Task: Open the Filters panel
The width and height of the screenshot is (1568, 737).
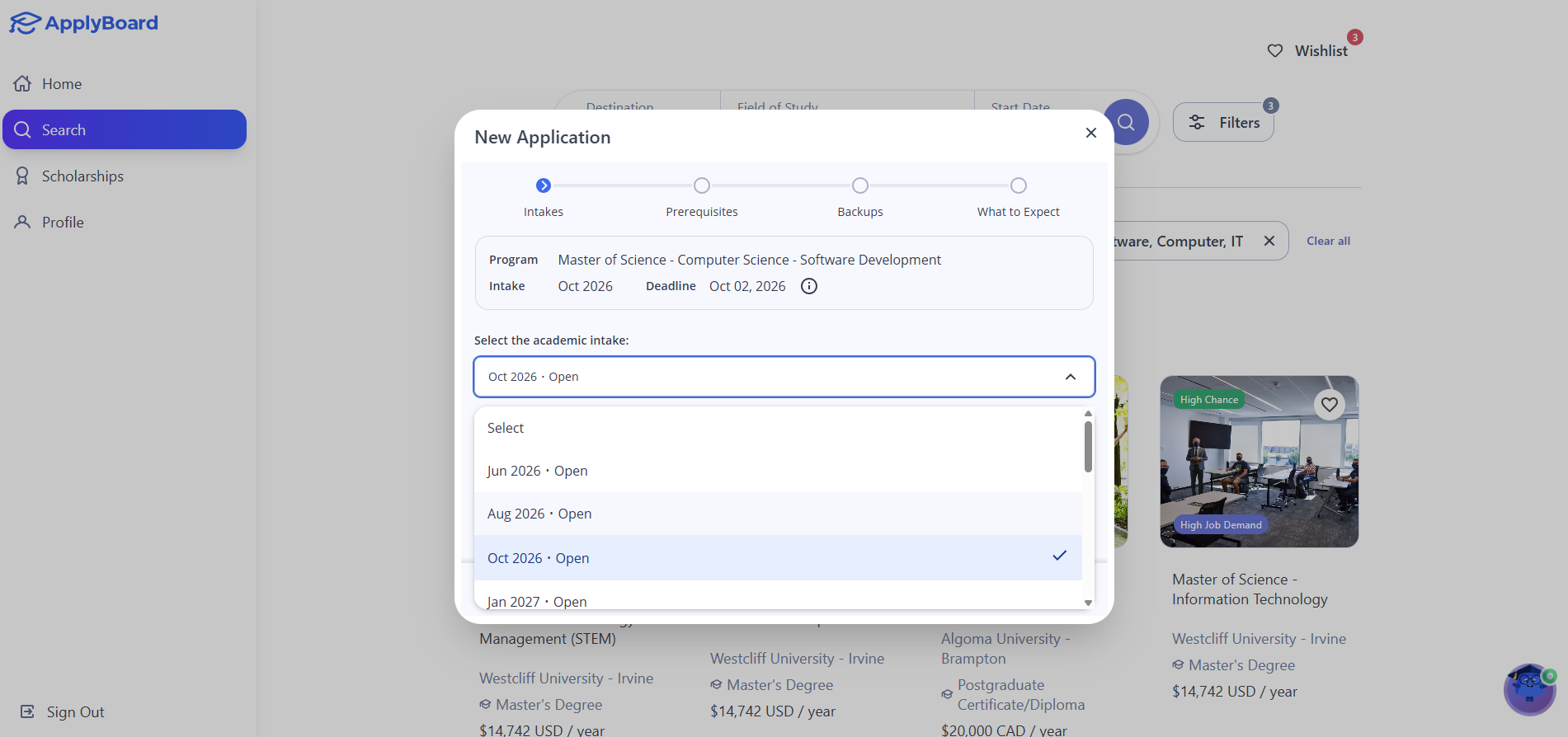Action: (x=1223, y=122)
